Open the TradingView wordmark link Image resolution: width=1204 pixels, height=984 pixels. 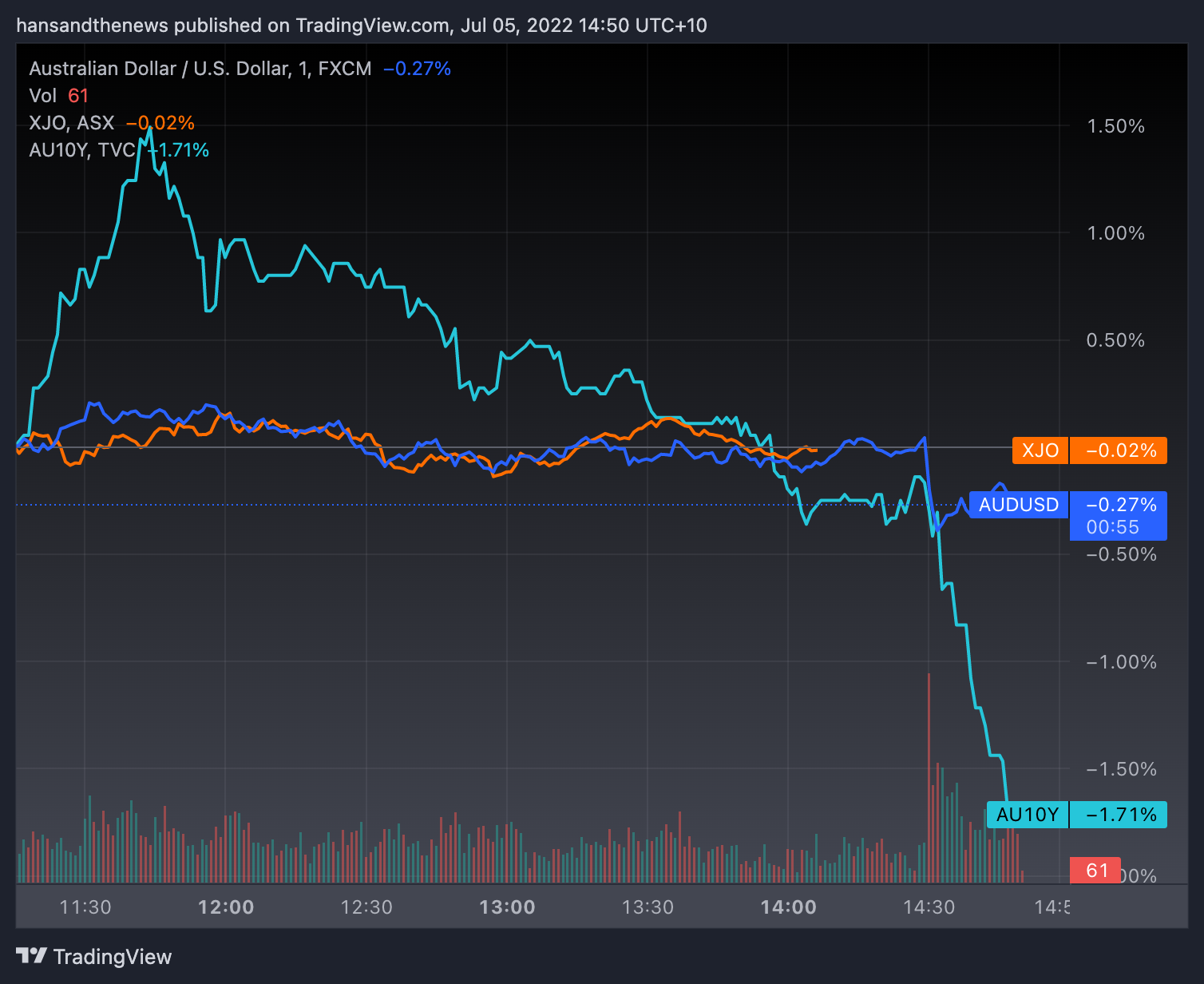(x=112, y=957)
